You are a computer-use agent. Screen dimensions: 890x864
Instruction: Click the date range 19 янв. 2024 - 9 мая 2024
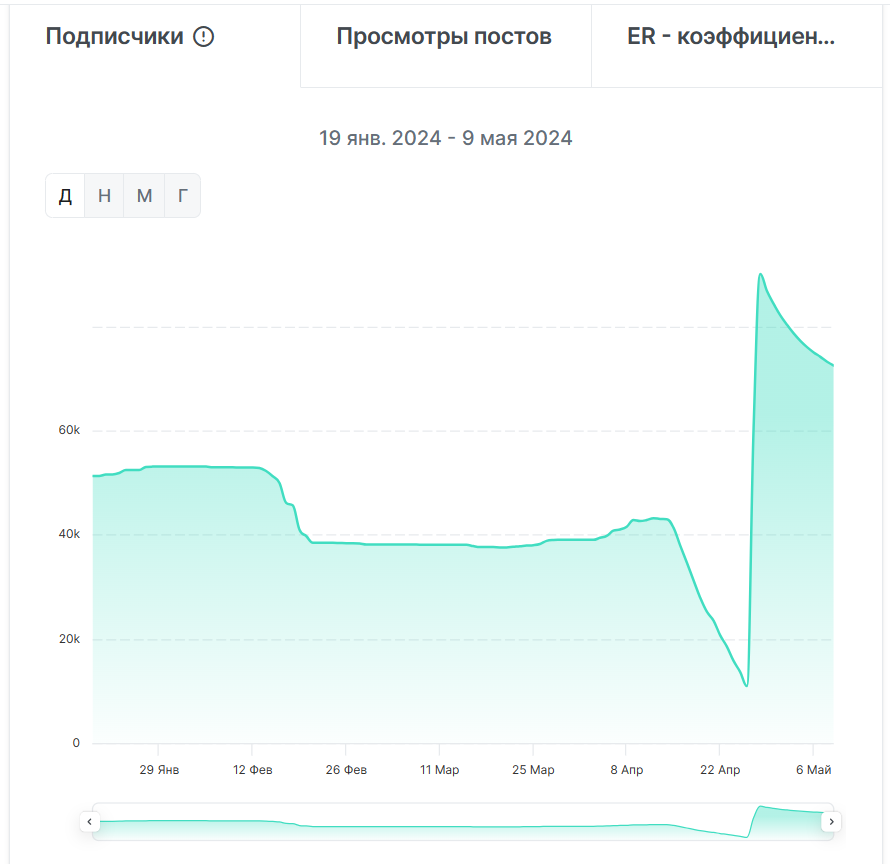pos(446,138)
